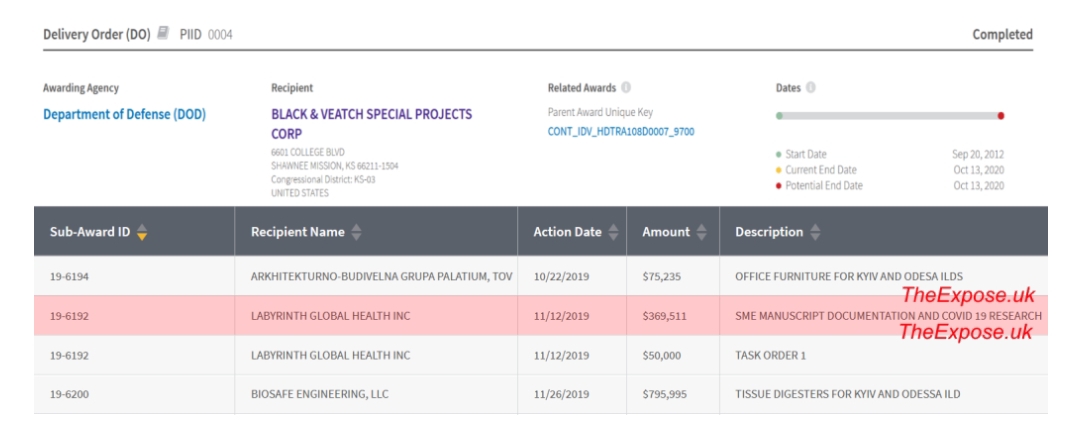The height and width of the screenshot is (448, 1080).
Task: Sort by Recipient Name arrows
Action: pyautogui.click(x=356, y=232)
